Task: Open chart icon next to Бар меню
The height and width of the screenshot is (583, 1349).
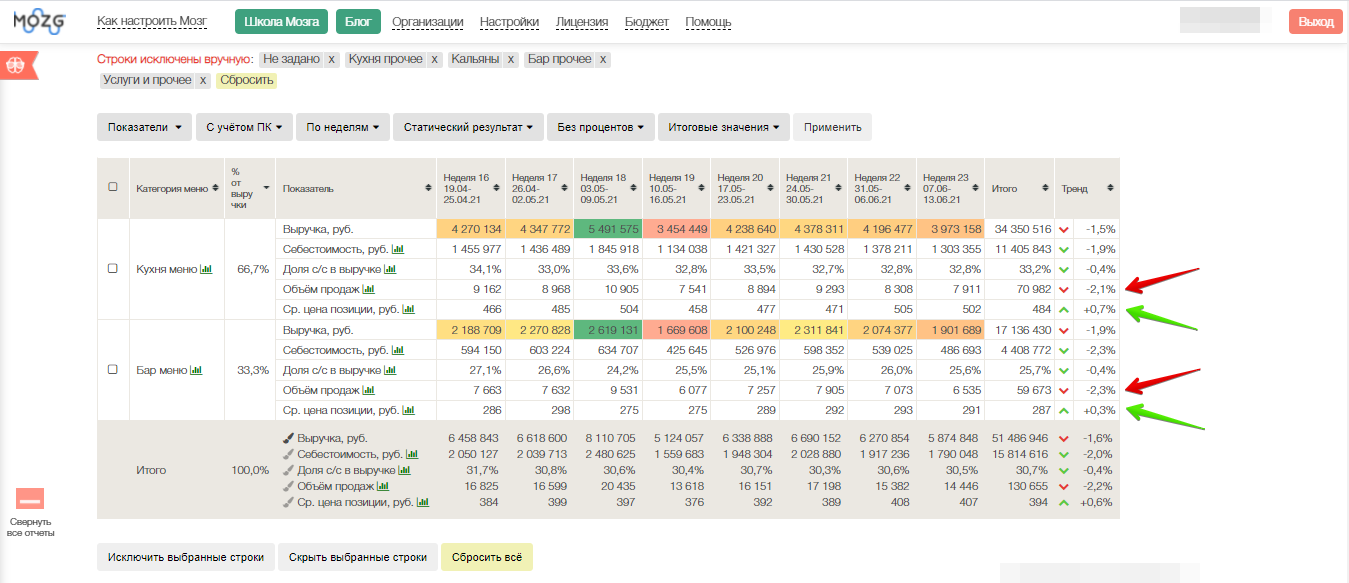Action: point(196,370)
